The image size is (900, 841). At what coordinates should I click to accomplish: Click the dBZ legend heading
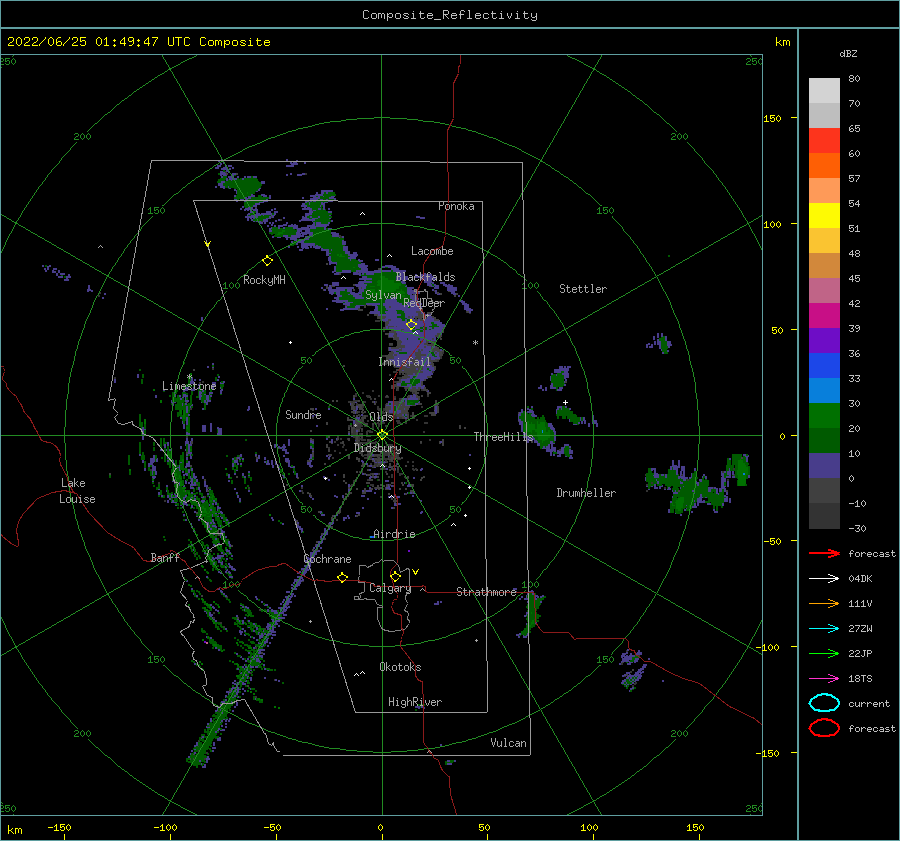coord(848,53)
